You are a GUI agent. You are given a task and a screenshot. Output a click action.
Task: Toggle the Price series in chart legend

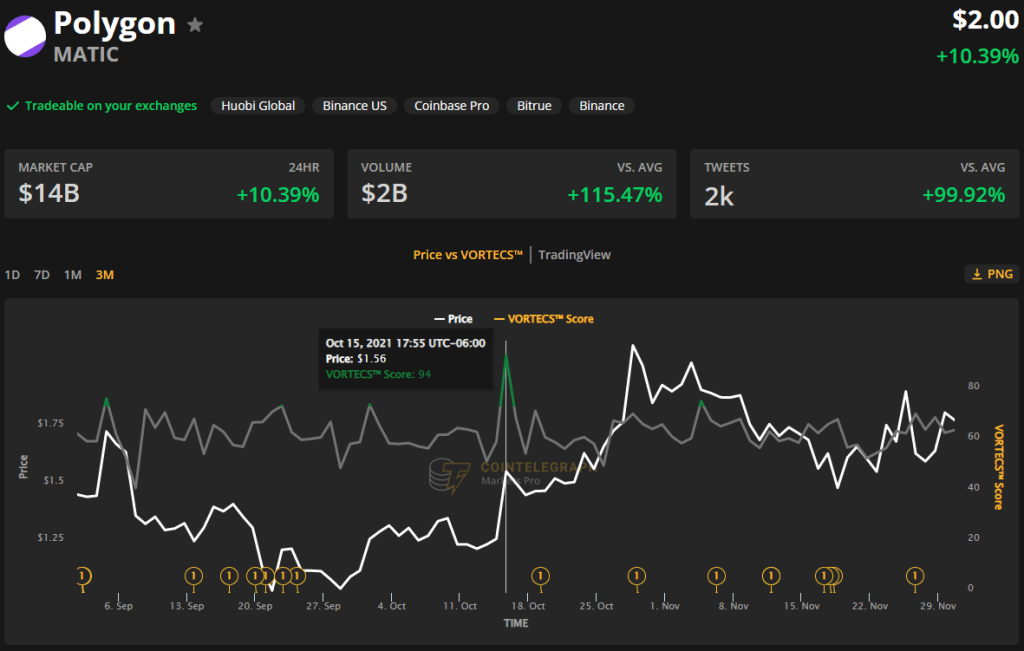pos(452,319)
